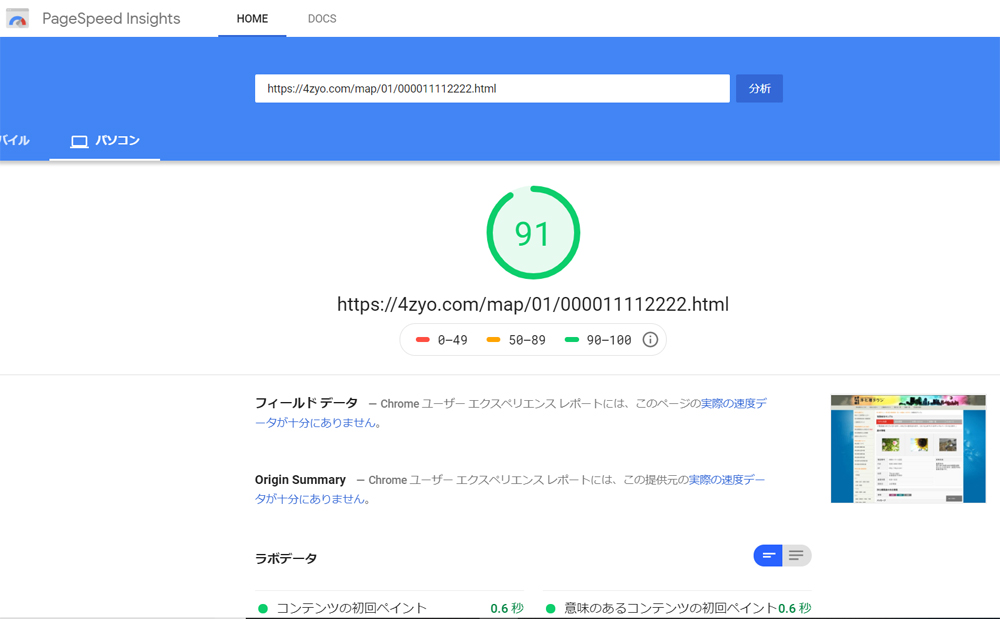Click 0.6 秒 value for 意味のあるコンテンツの初回ペイント
Image resolution: width=1000 pixels, height=619 pixels.
795,608
